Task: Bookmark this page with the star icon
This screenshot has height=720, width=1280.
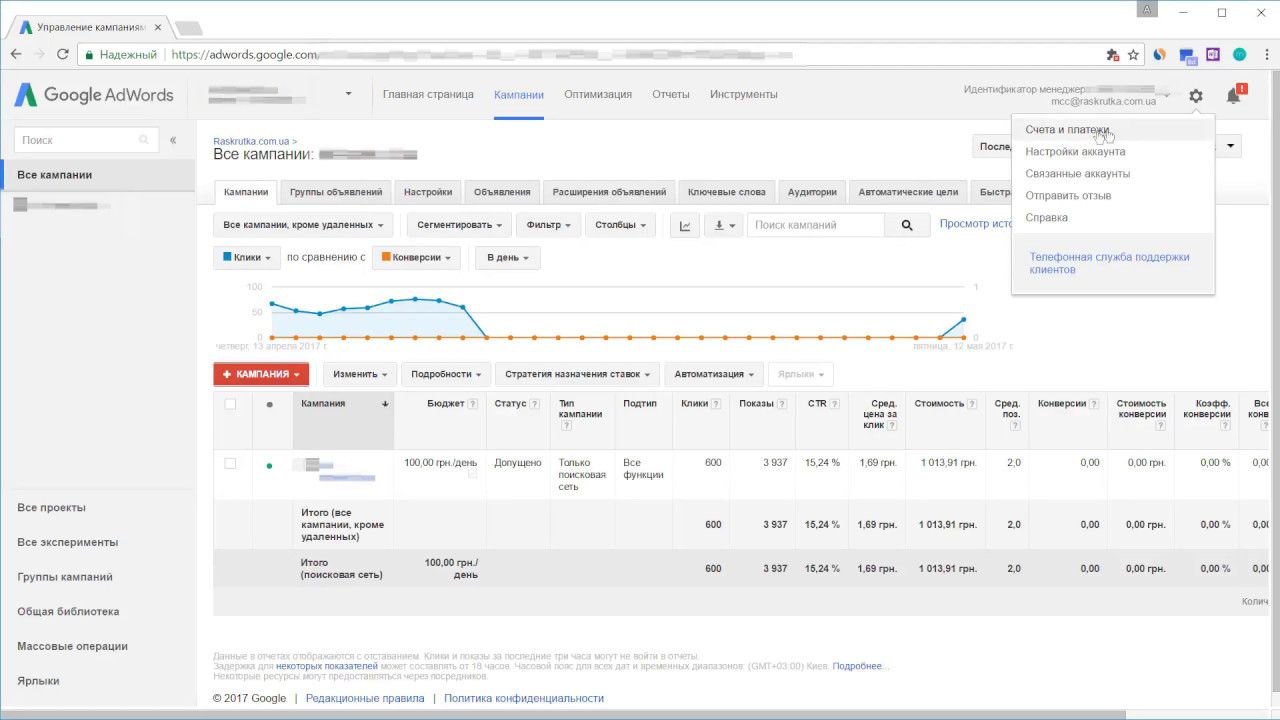Action: (1133, 55)
